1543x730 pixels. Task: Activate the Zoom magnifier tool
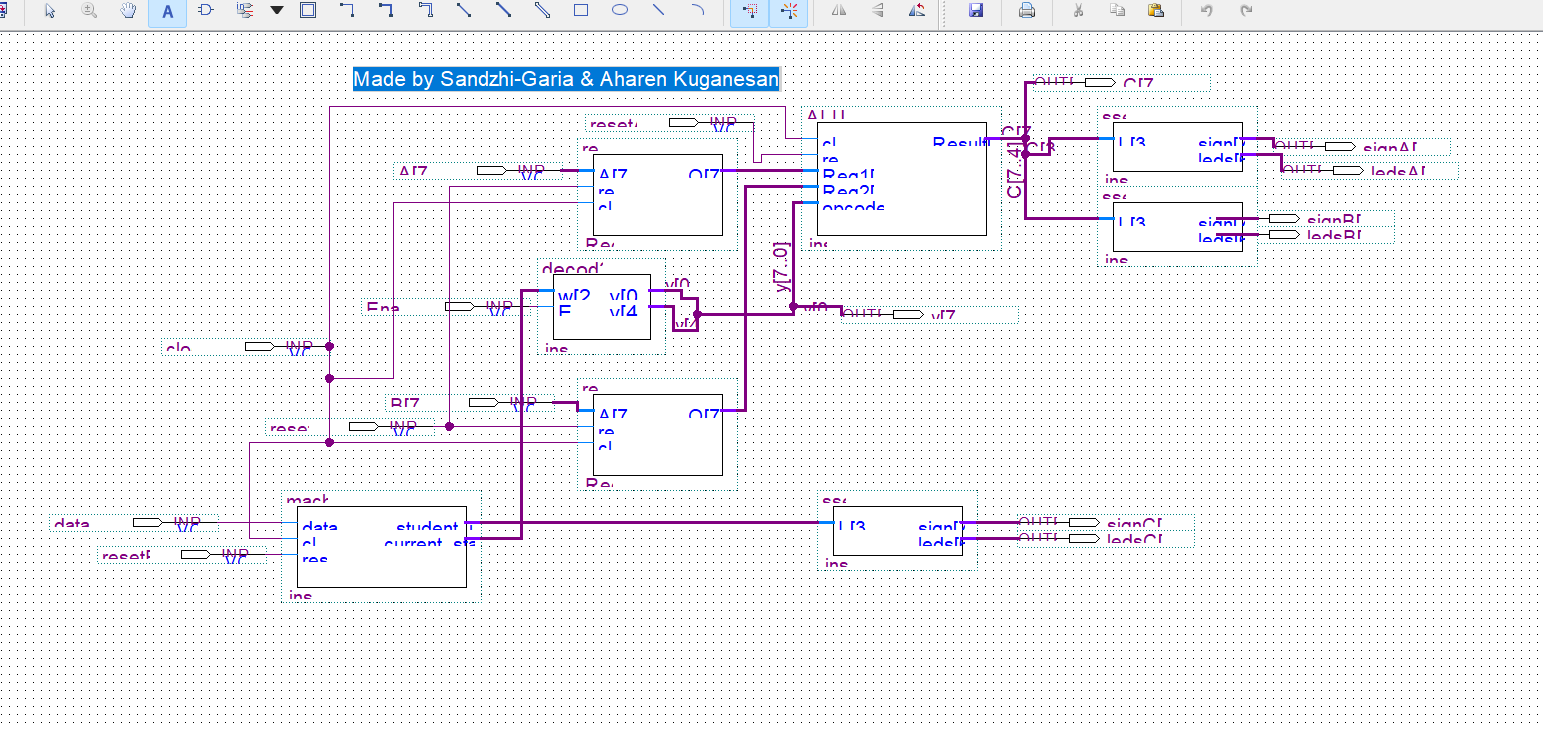[x=89, y=11]
